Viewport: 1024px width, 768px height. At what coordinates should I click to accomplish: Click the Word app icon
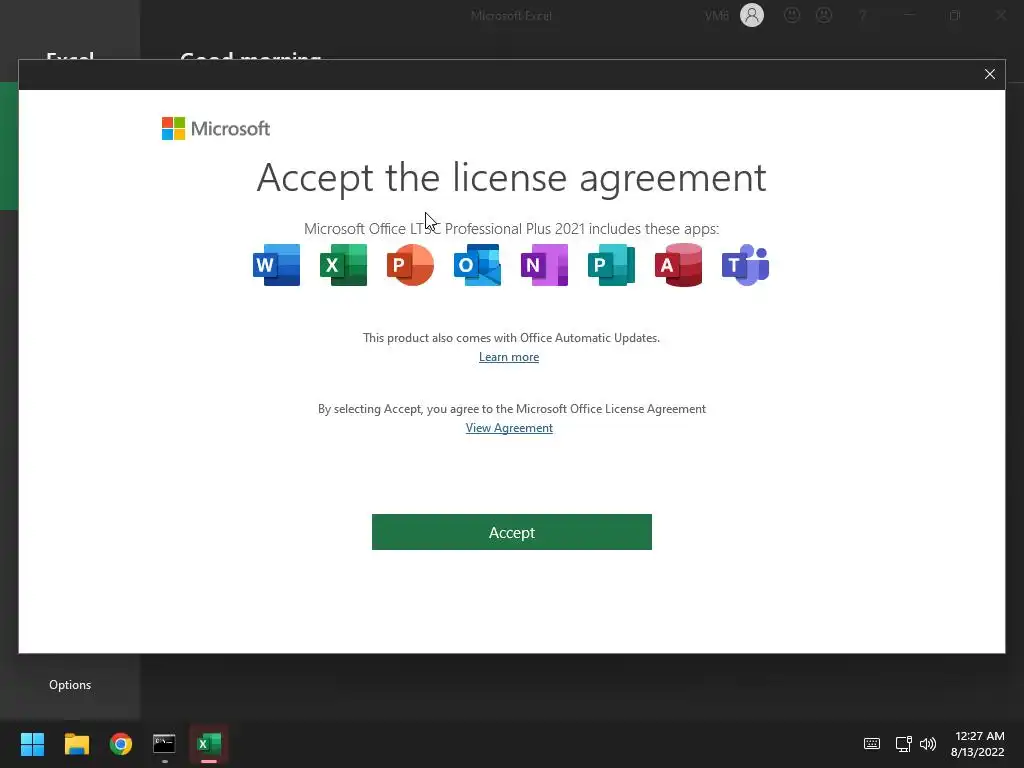276,265
